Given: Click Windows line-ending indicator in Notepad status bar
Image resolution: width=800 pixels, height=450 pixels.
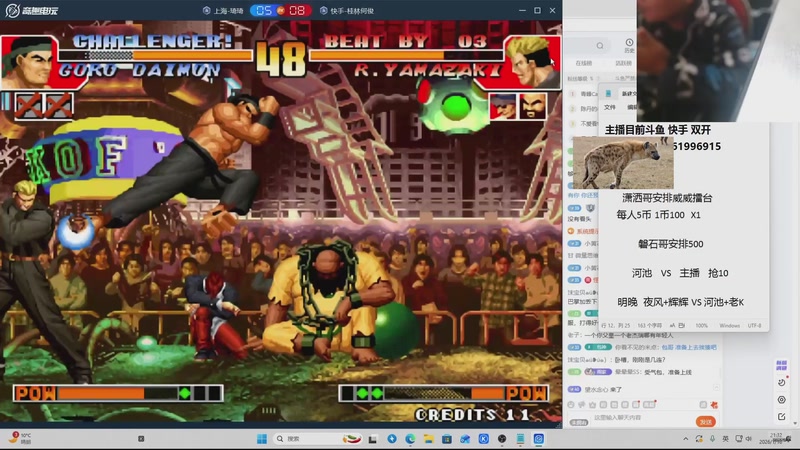Looking at the screenshot, I should 729,326.
